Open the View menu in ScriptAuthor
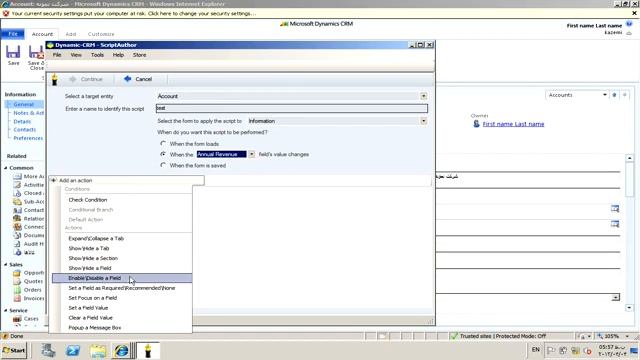640x360 pixels. pos(76,55)
